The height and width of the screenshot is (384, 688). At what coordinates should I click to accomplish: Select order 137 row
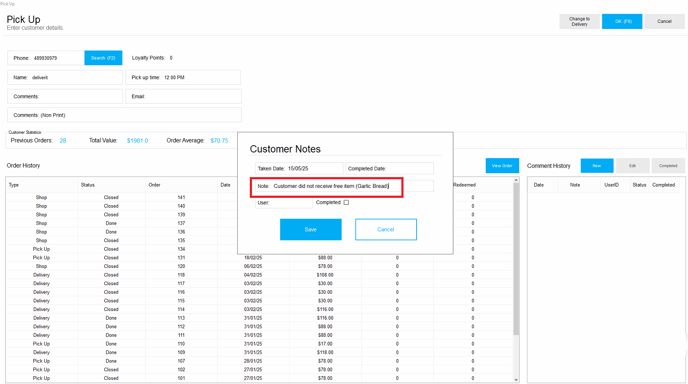point(259,223)
